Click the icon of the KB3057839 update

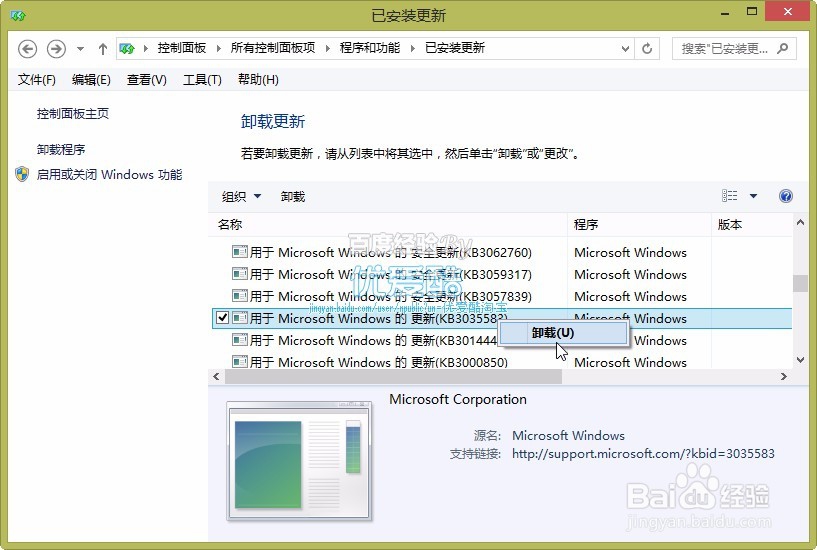(x=240, y=296)
